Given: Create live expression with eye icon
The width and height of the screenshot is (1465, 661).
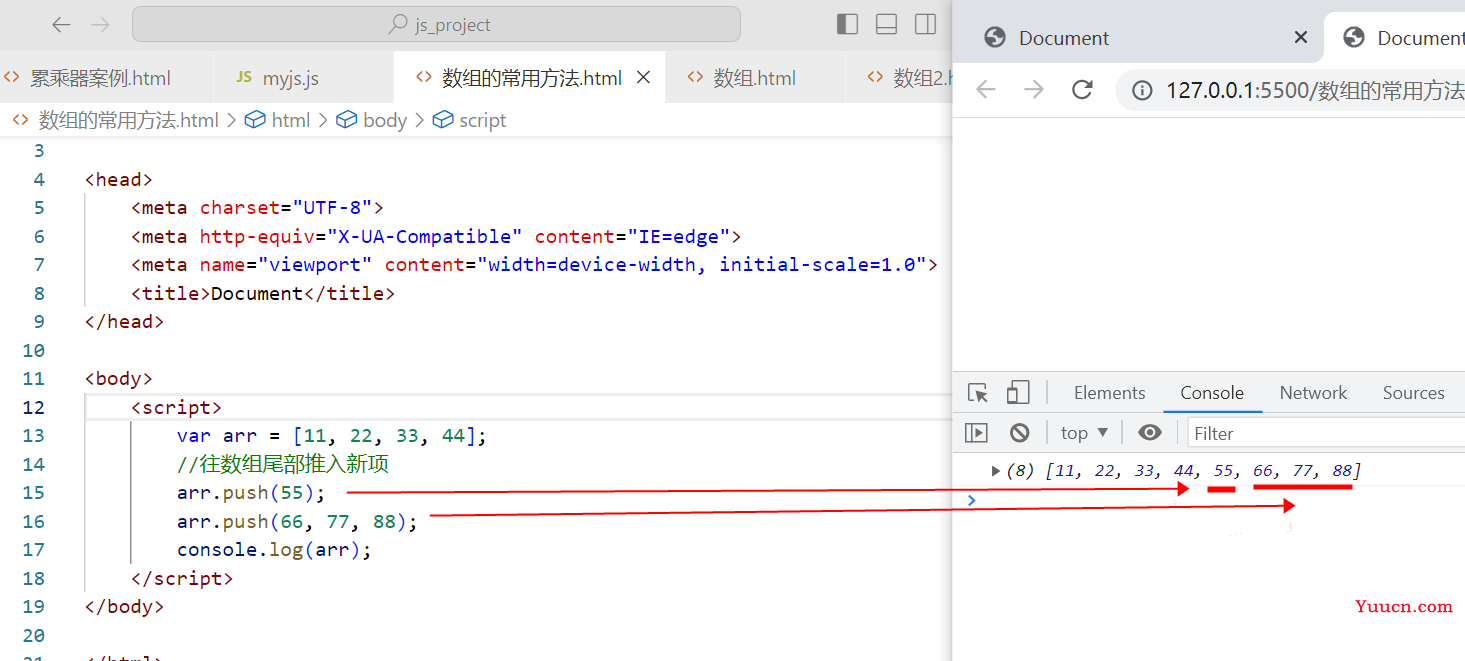Looking at the screenshot, I should click(1150, 433).
